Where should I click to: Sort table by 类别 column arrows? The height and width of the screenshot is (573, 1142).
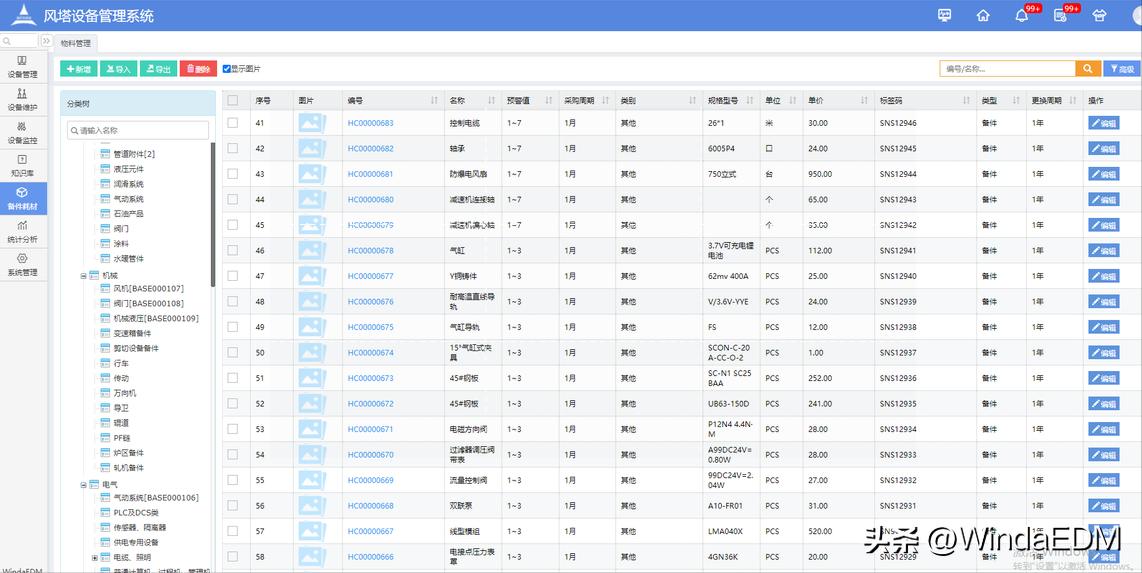(x=693, y=100)
